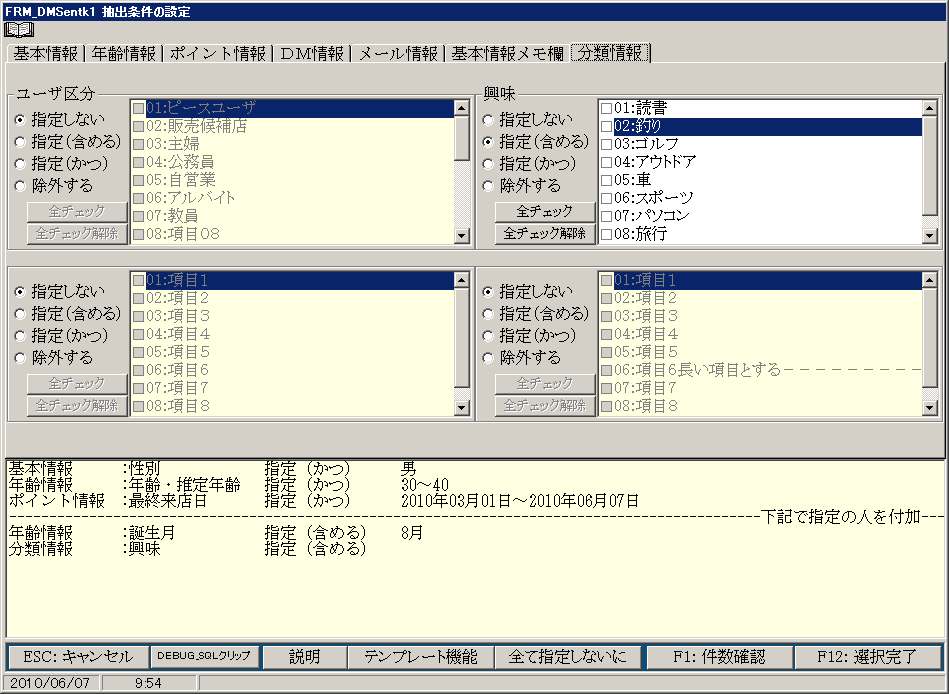
Task: Select 指定(含める) radio in ユーザ区分 group
Action: click(21, 142)
